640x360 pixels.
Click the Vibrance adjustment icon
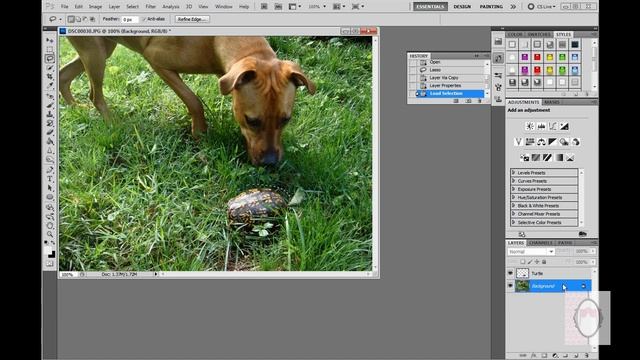click(518, 142)
